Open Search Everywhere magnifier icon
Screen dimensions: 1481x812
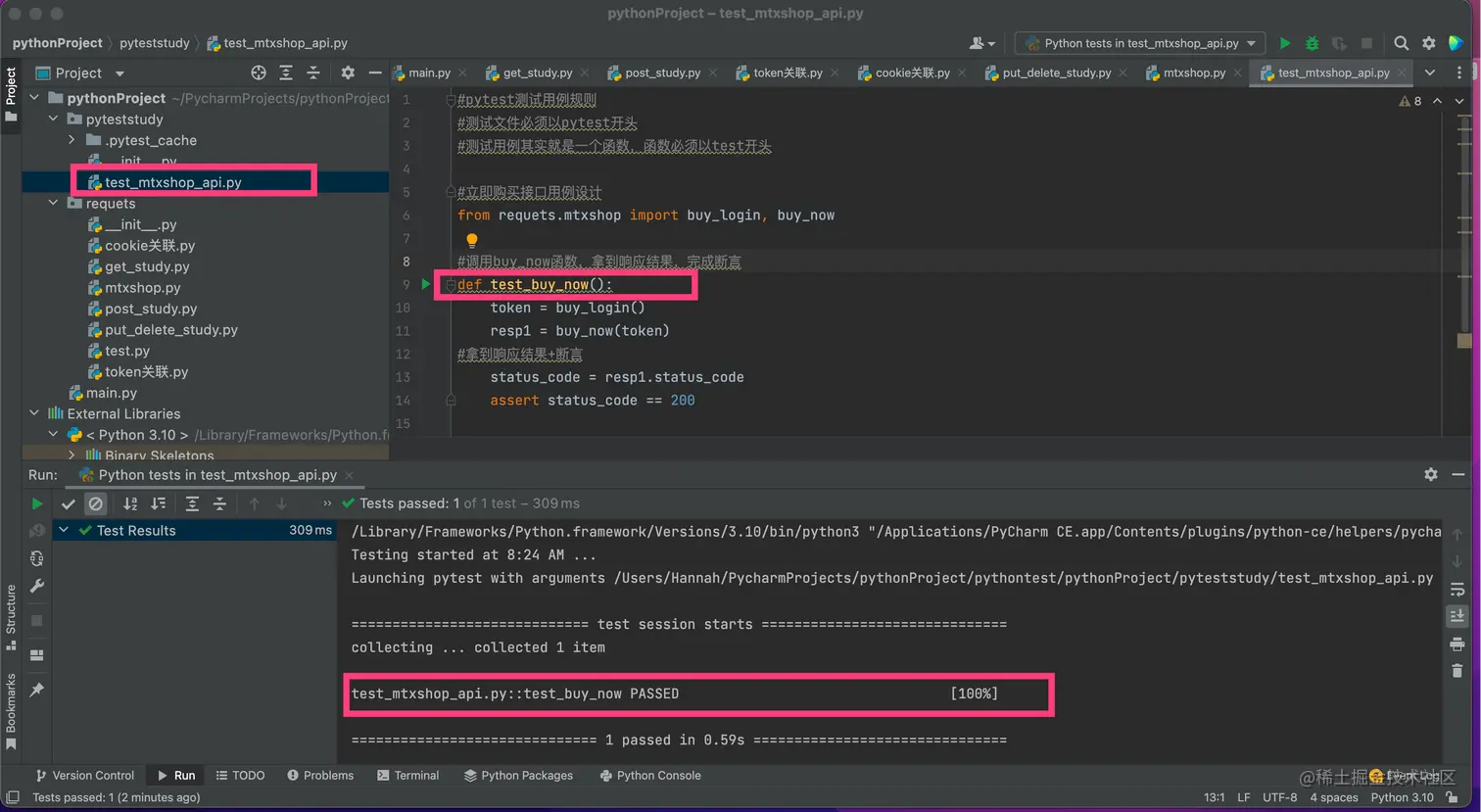pyautogui.click(x=1401, y=43)
